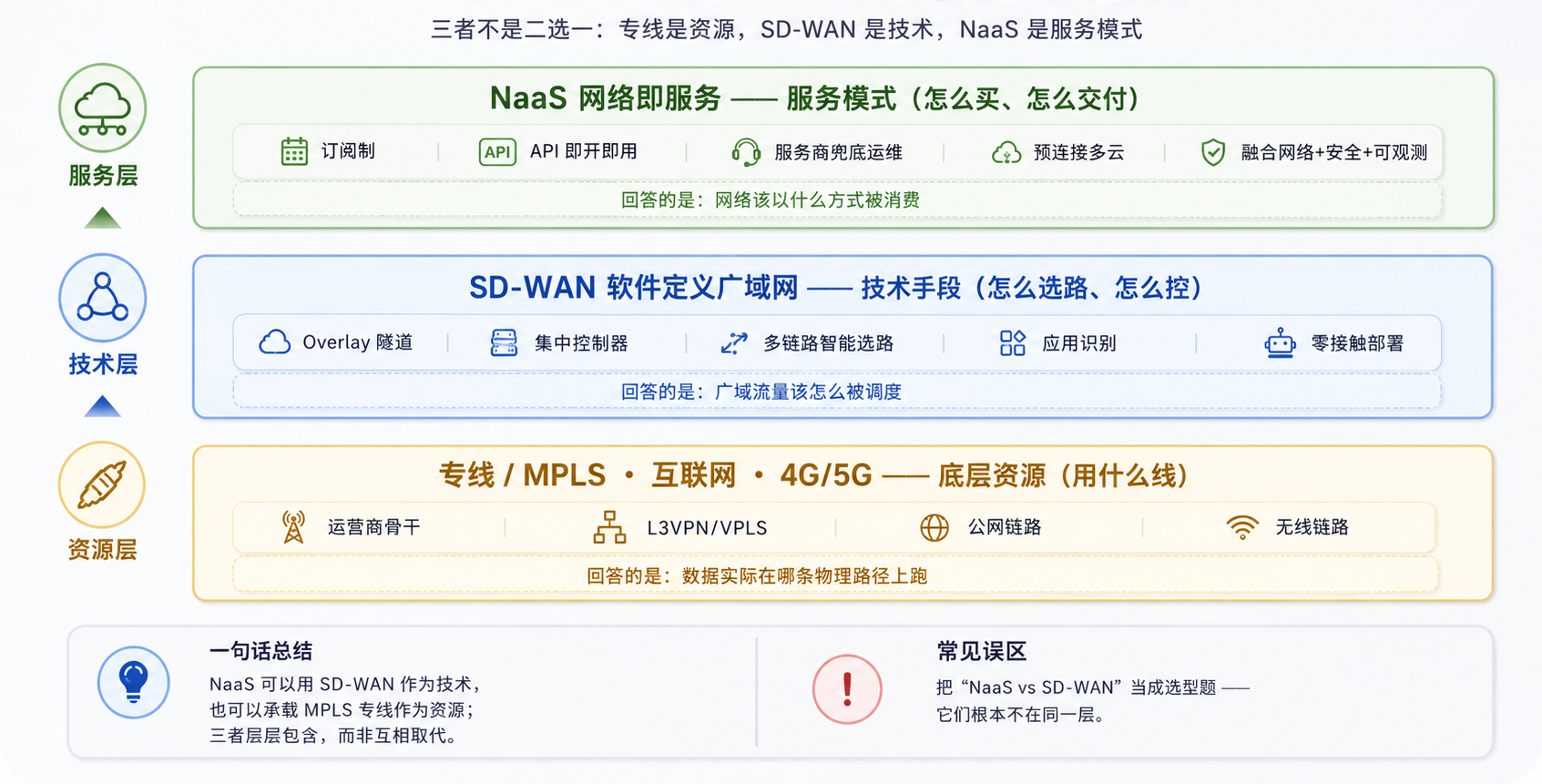Click the 零接触部署 text

[x=1357, y=343]
